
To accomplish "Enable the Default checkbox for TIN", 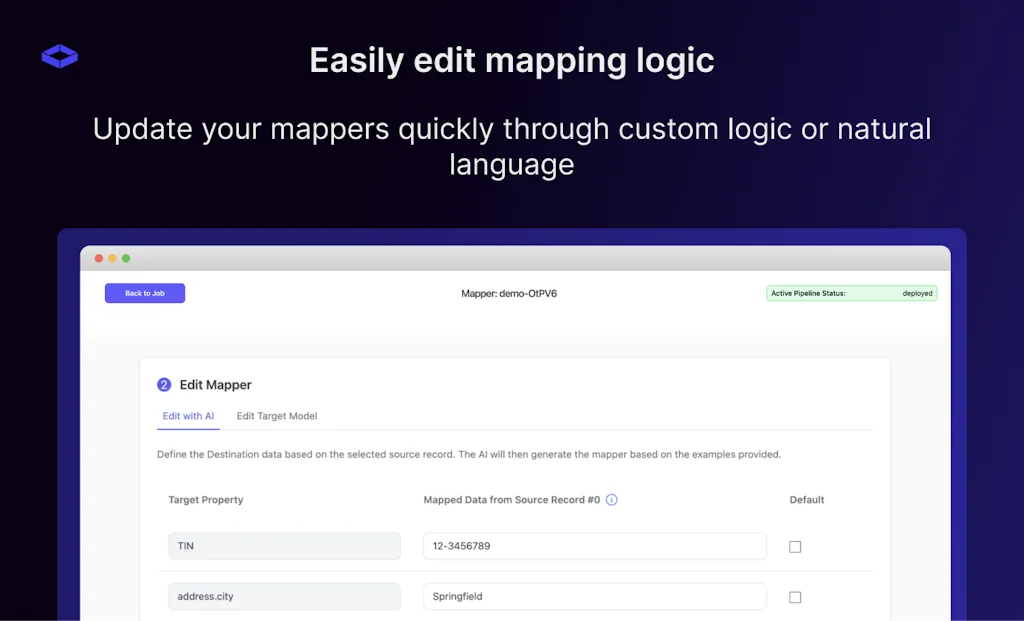I will click(x=795, y=547).
